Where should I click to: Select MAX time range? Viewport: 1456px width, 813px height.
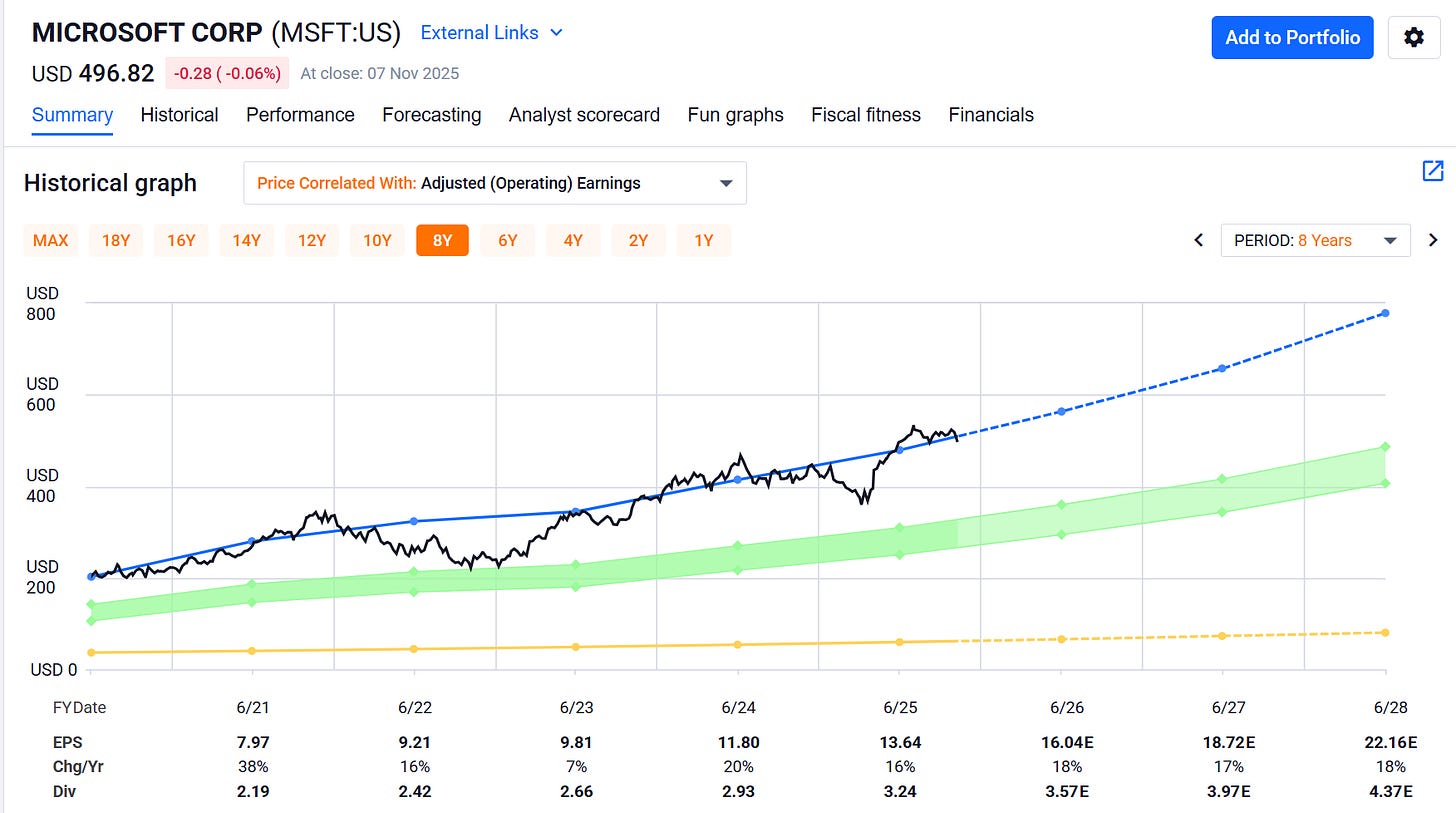pos(51,240)
